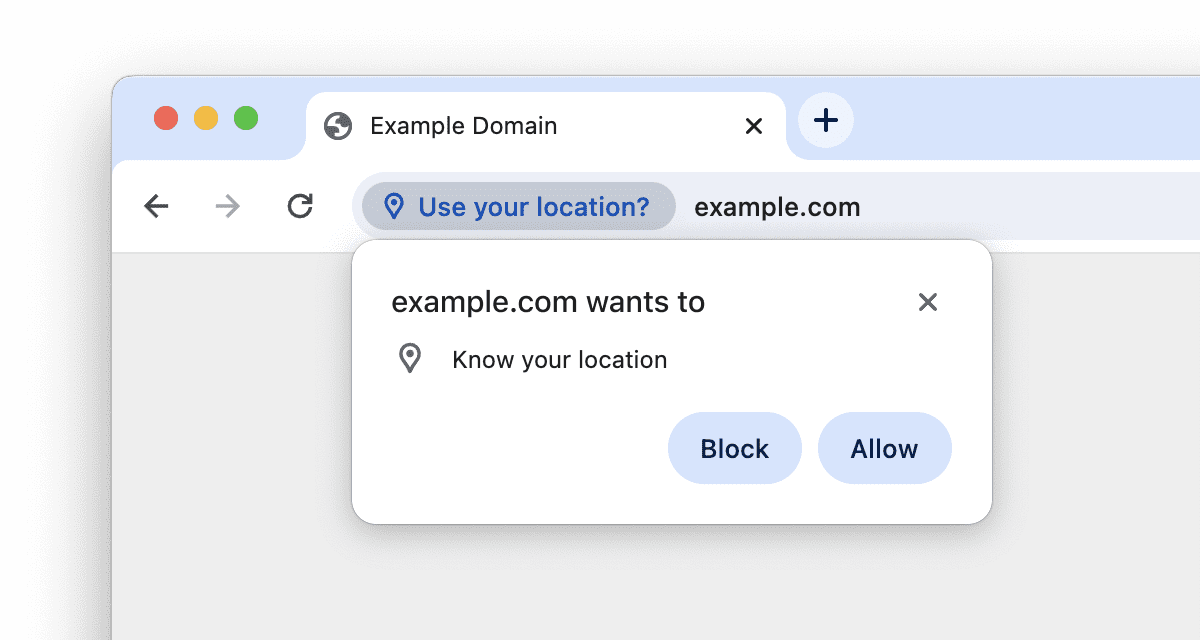Screen dimensions: 1200x640
Task: Click the example.com address text
Action: tap(777, 206)
